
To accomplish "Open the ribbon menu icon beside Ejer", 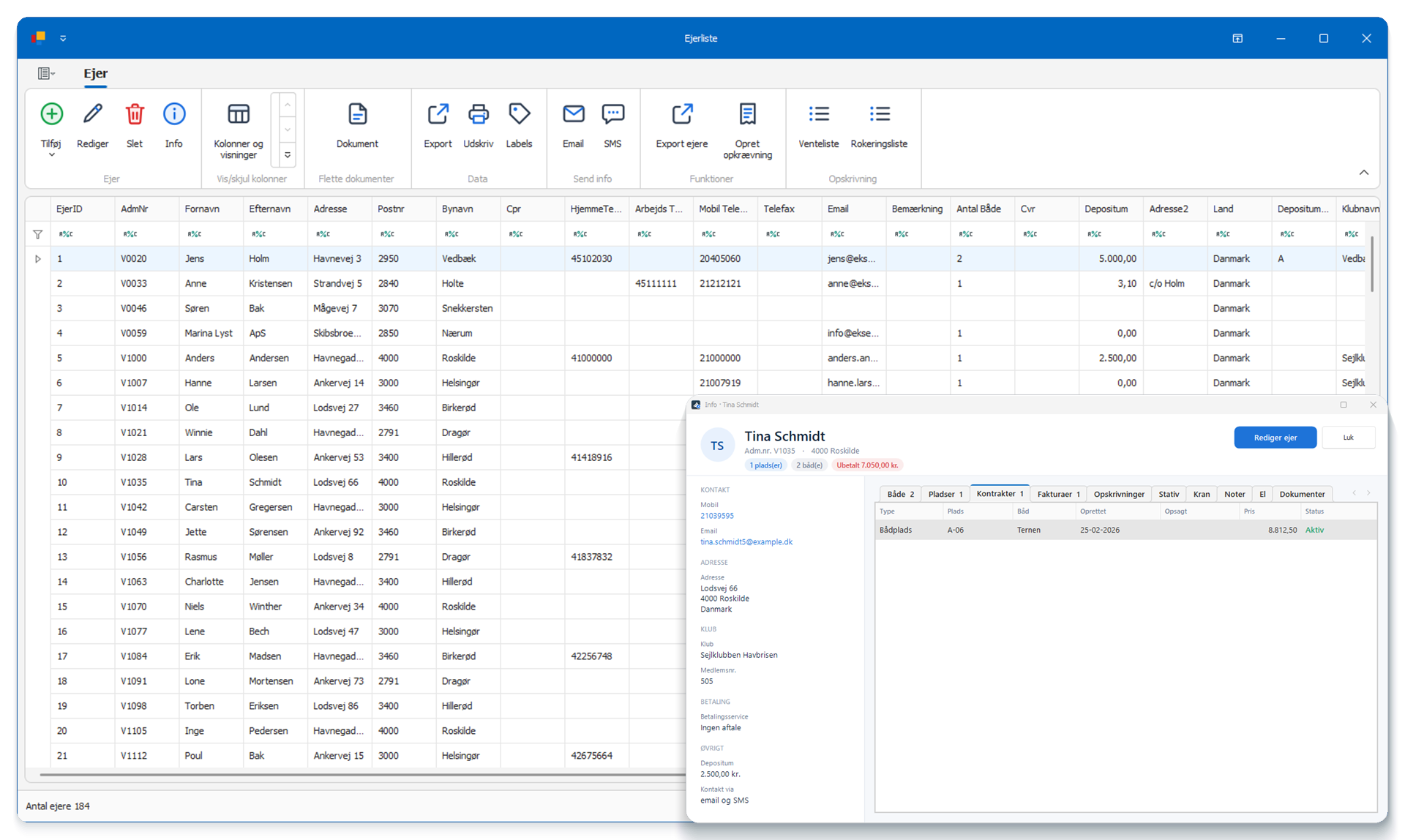I will click(x=46, y=73).
